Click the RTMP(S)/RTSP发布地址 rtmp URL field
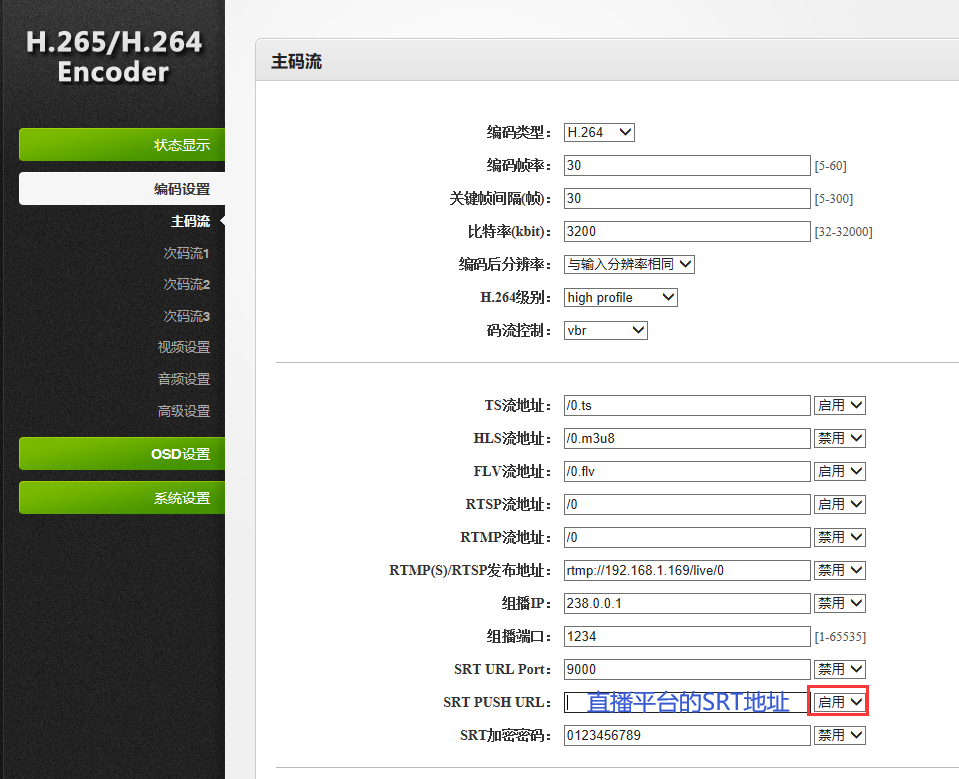Image resolution: width=959 pixels, height=779 pixels. pos(687,570)
